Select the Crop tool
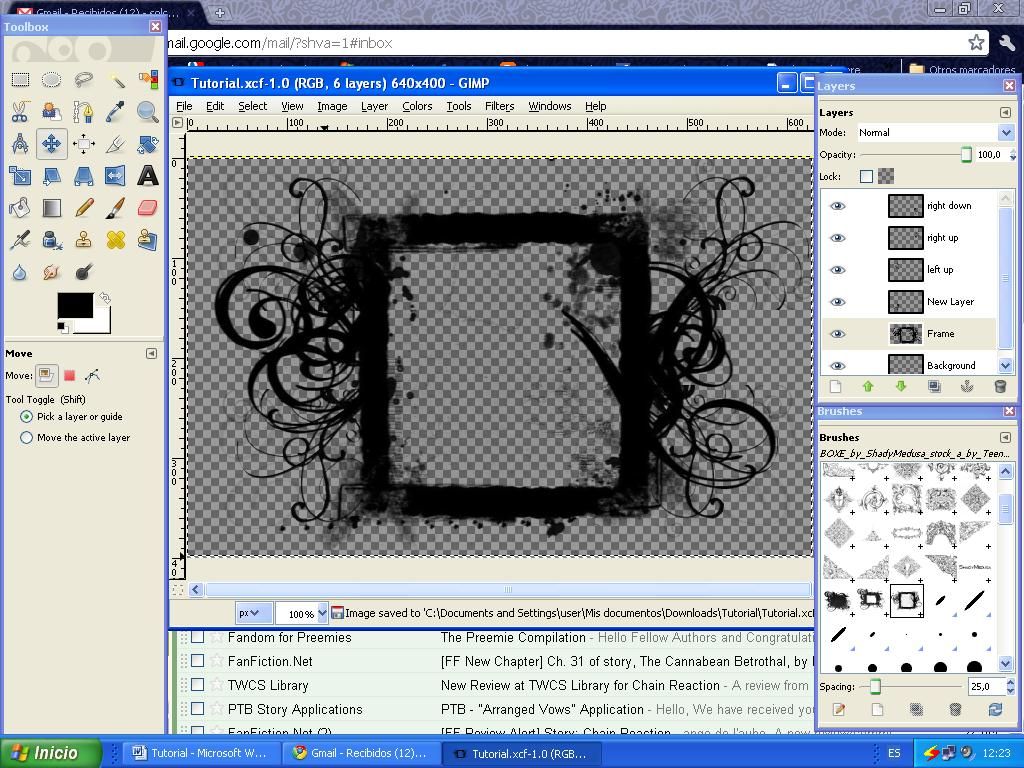1024x768 pixels. point(116,143)
